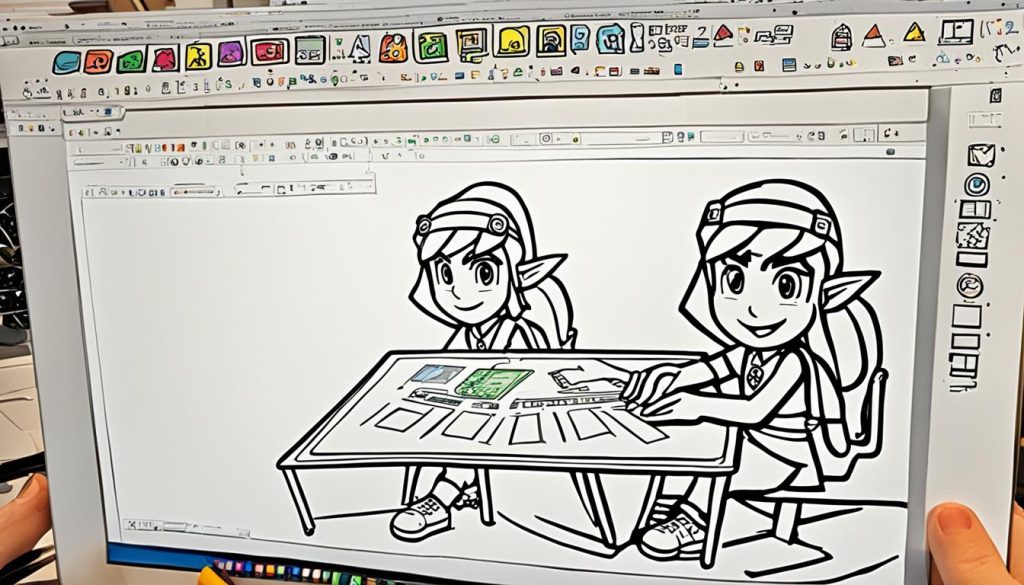Click the yellow icon left of the purple icon
This screenshot has height=585, width=1024.
tap(198, 57)
